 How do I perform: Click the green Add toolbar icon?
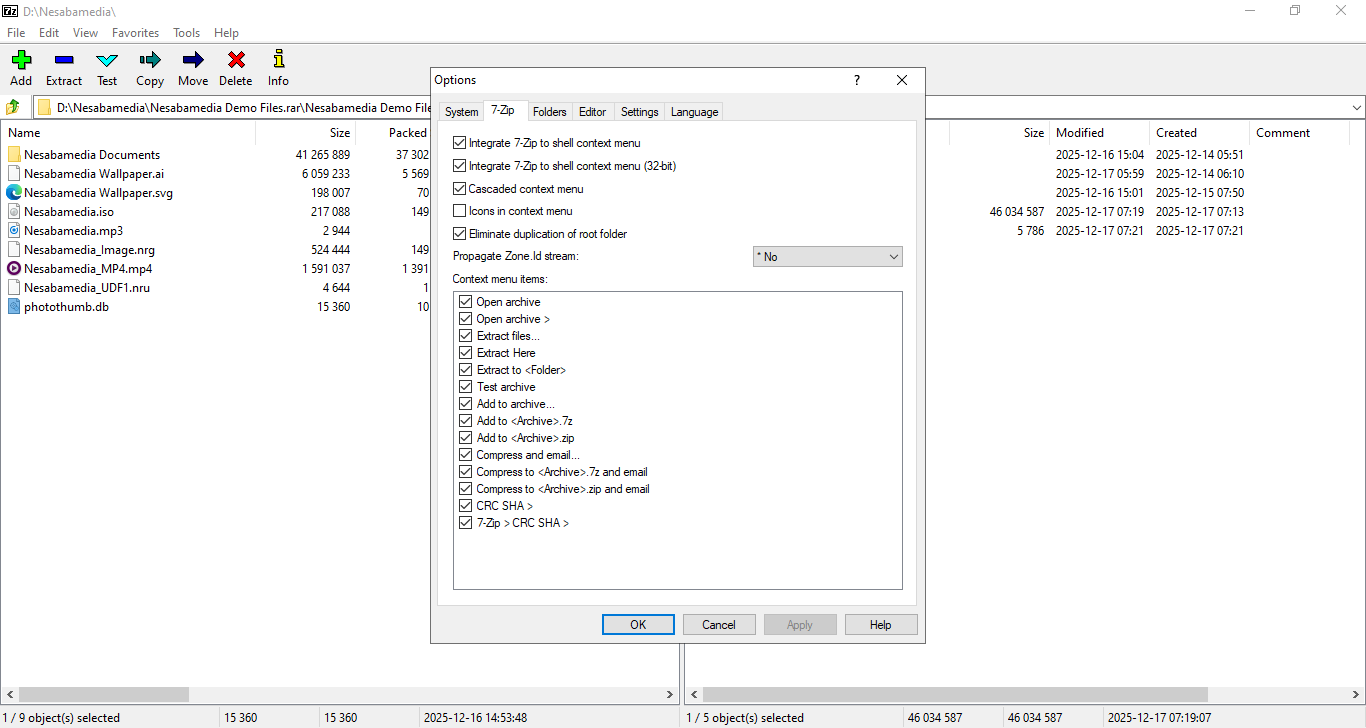pyautogui.click(x=21, y=60)
